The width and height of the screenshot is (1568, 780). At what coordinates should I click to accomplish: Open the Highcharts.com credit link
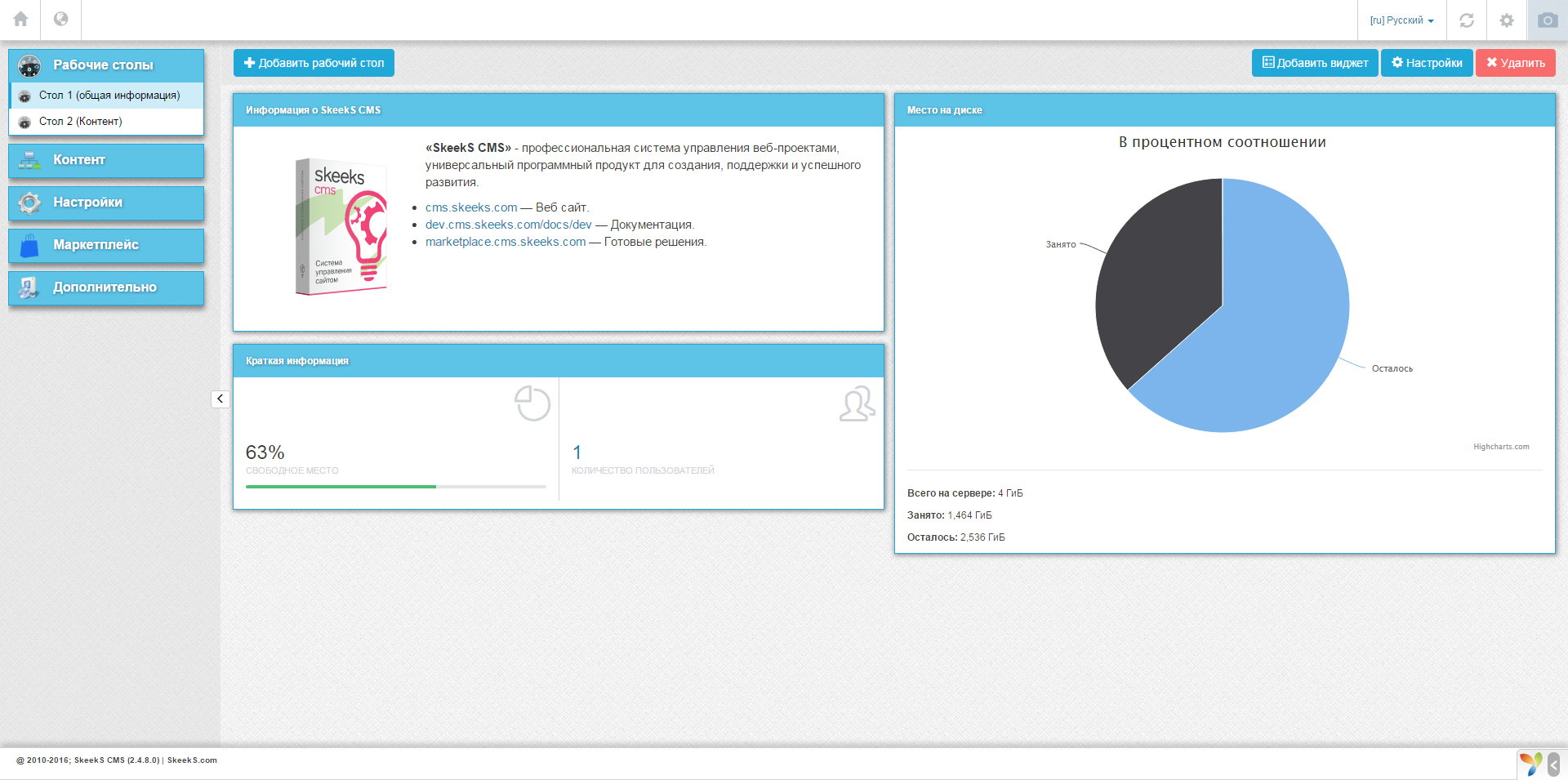1501,447
